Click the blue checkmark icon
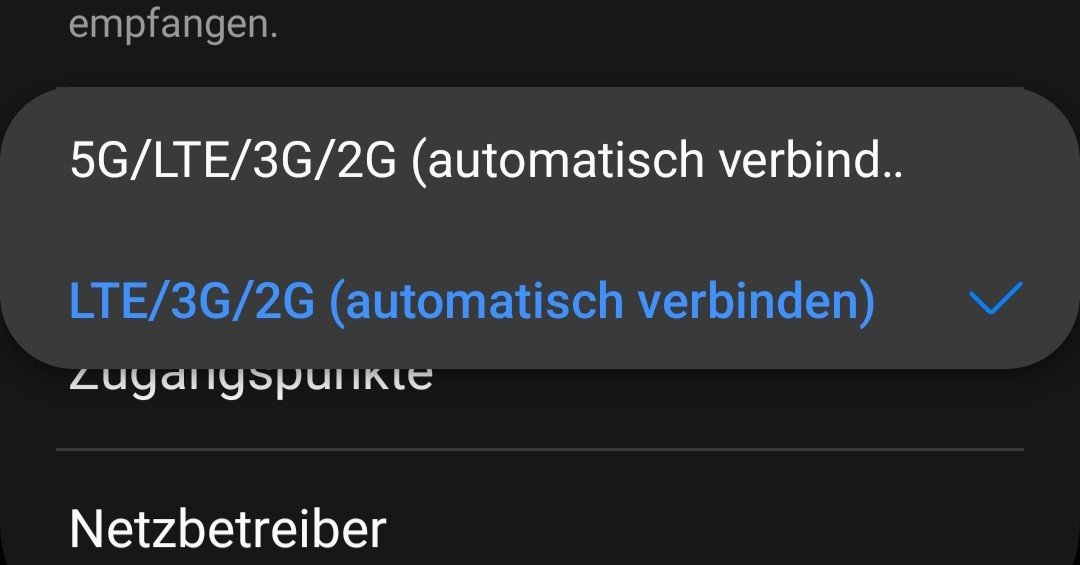The image size is (1080, 565). [995, 298]
